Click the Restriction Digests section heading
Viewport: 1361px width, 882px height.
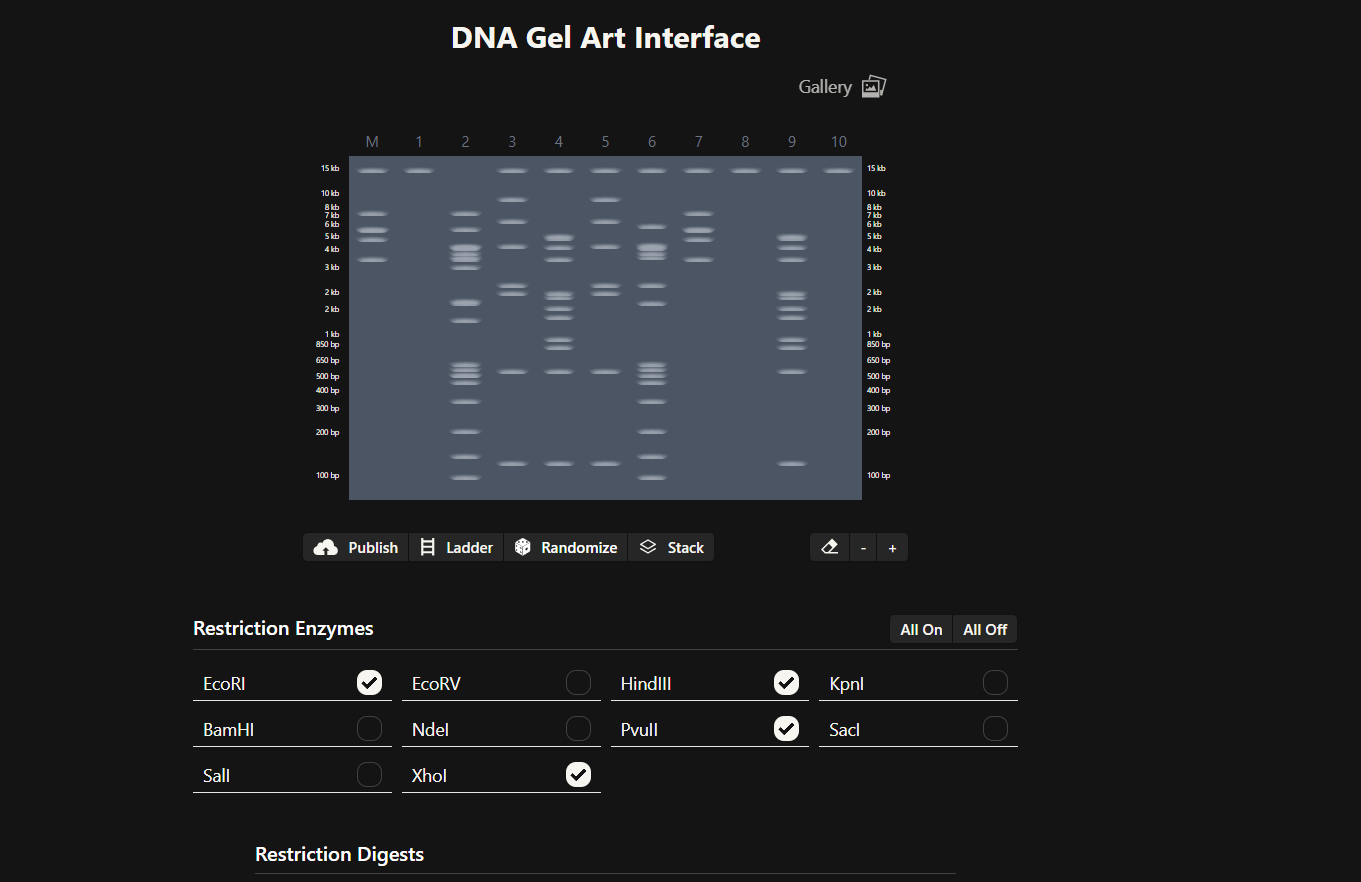pyautogui.click(x=339, y=854)
